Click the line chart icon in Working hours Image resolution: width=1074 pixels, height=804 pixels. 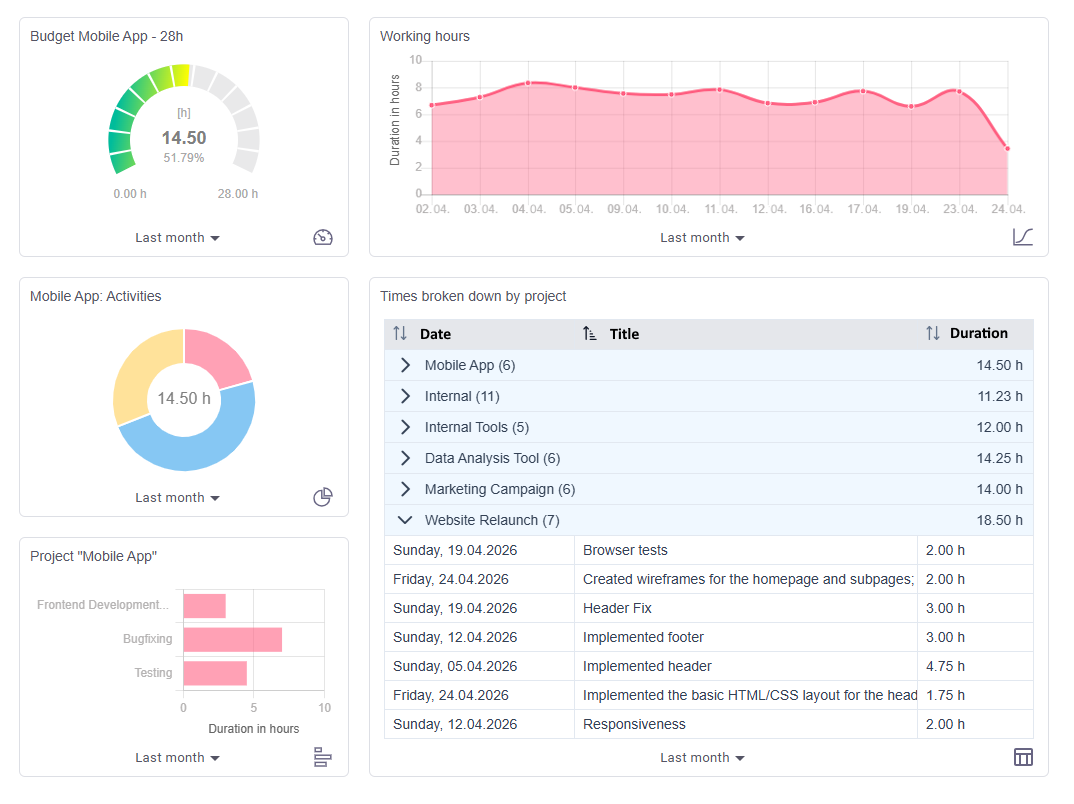click(1023, 237)
